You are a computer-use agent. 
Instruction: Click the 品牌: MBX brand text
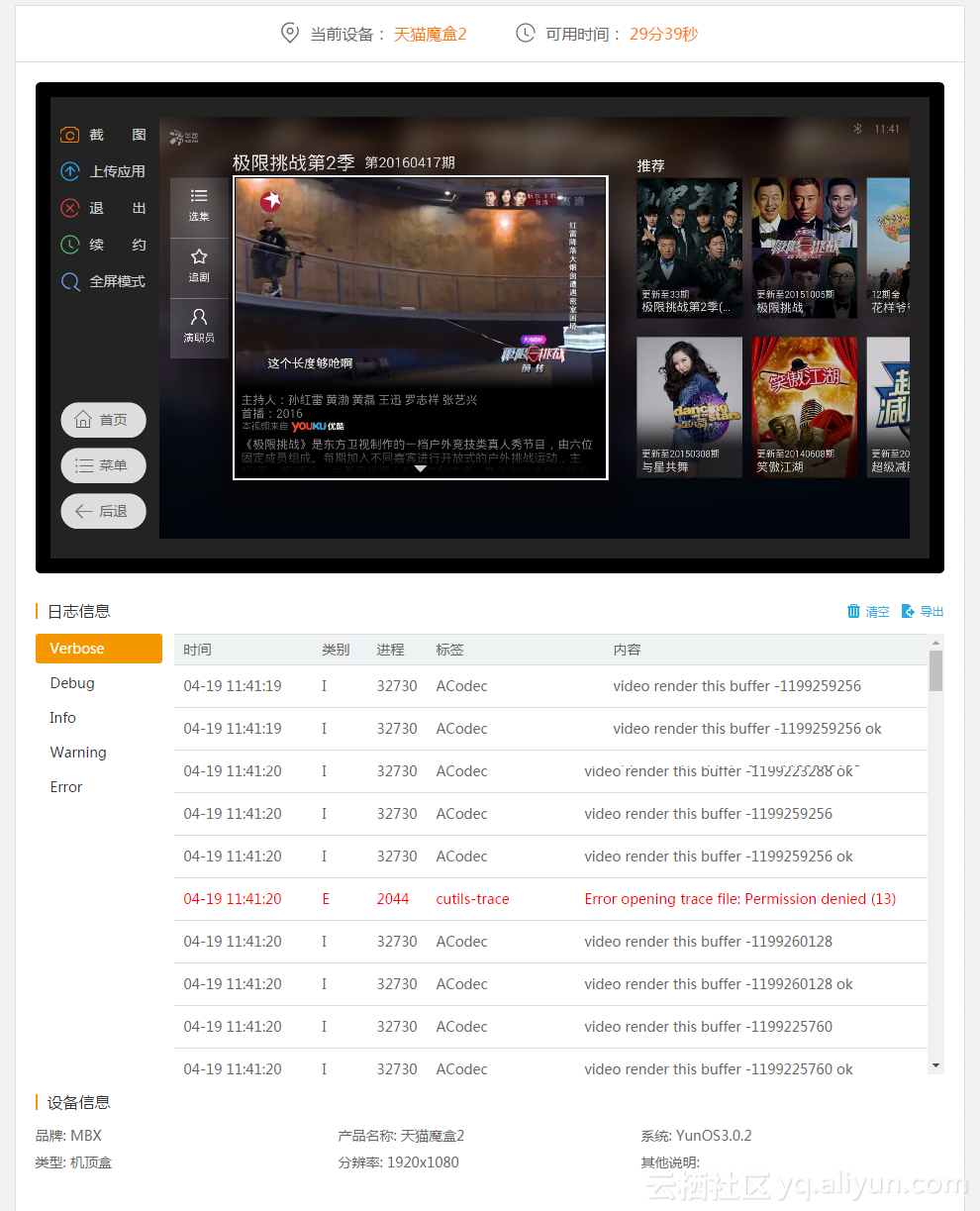[x=68, y=1136]
